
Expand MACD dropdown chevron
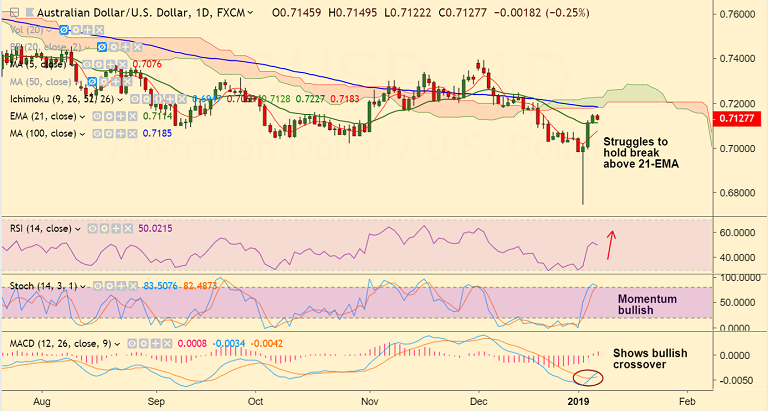[x=117, y=344]
